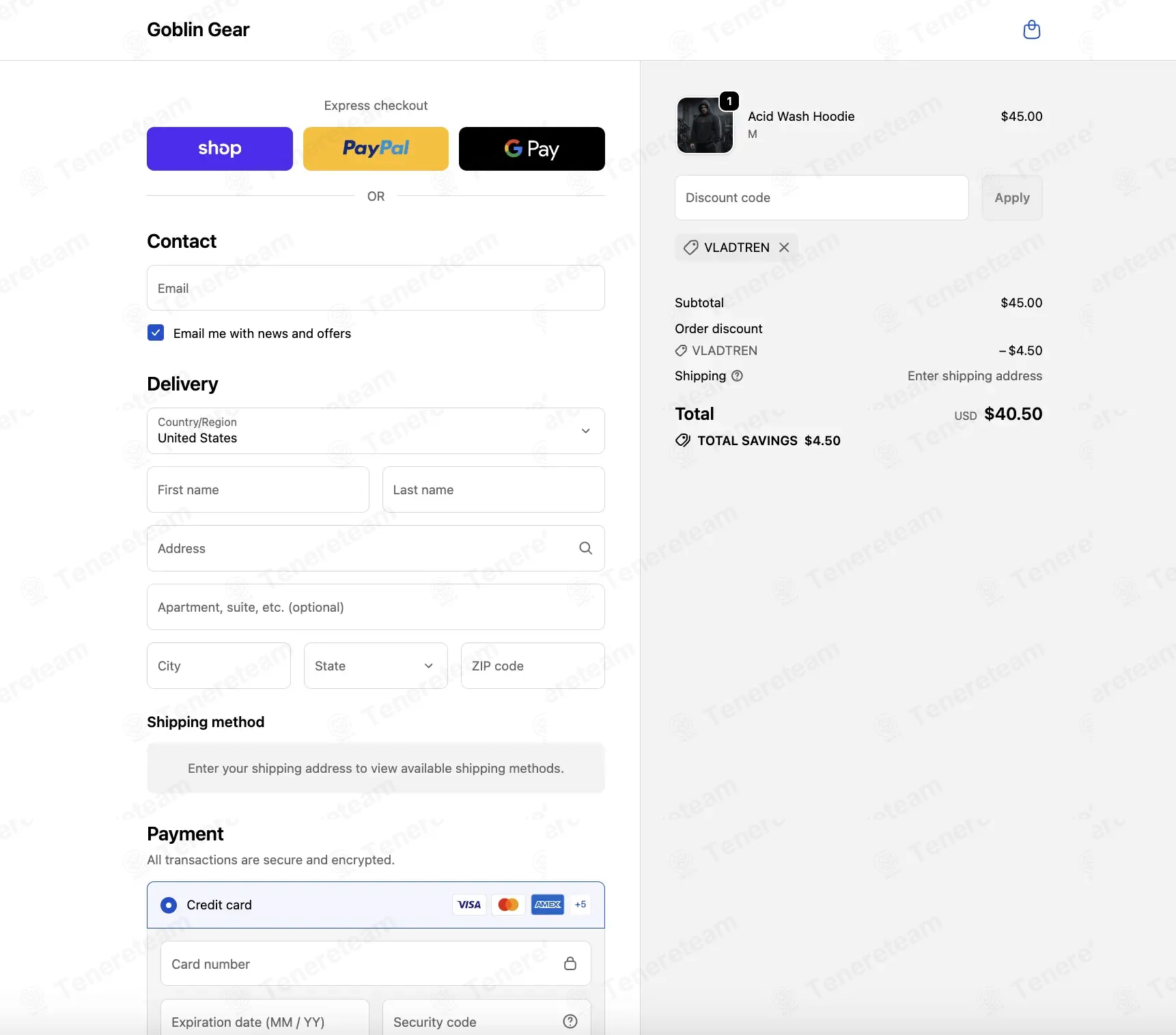Go to the Goblin Gear store home link
This screenshot has height=1035, width=1176.
198,29
